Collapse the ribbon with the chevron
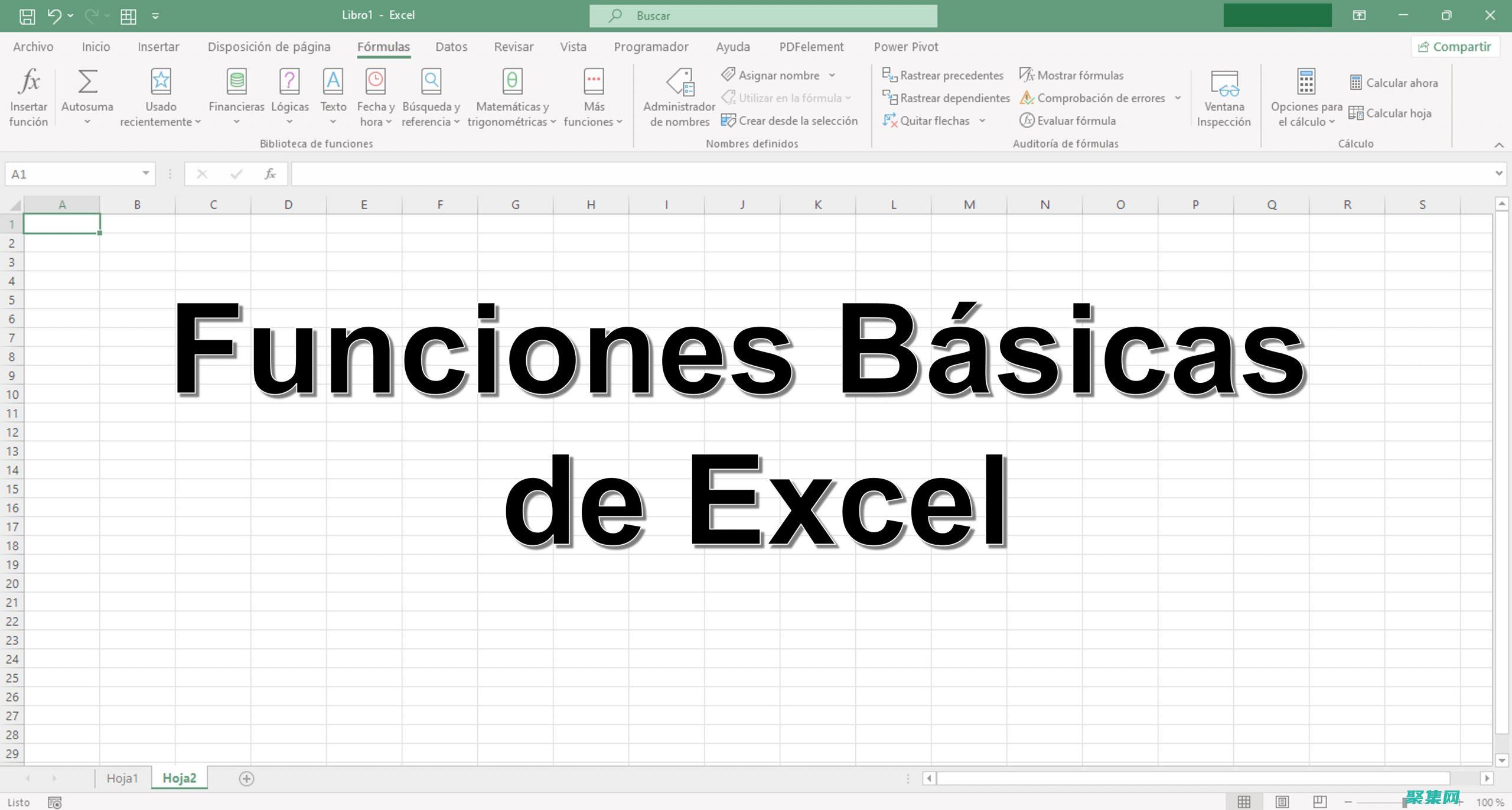Screen dimensions: 1512x810 pos(1499,145)
